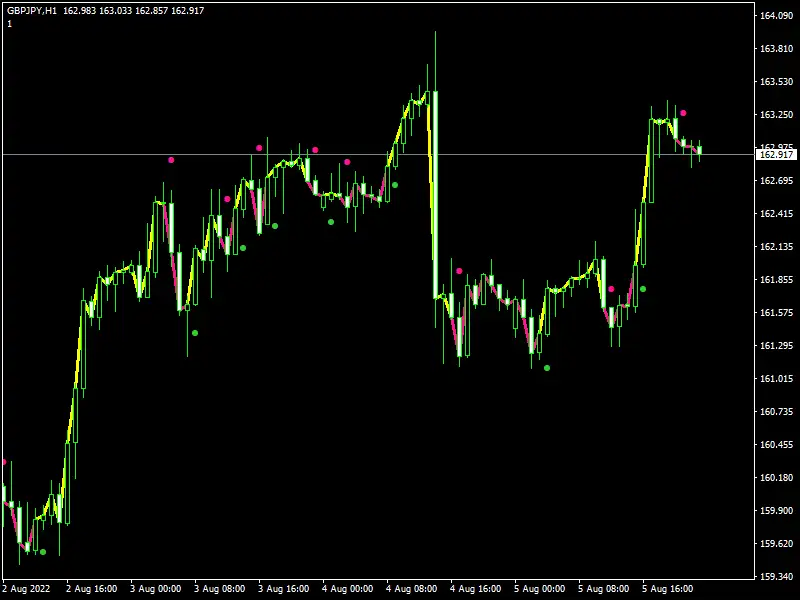Click the 159.340 price axis label
800x600 pixels.
(x=777, y=577)
